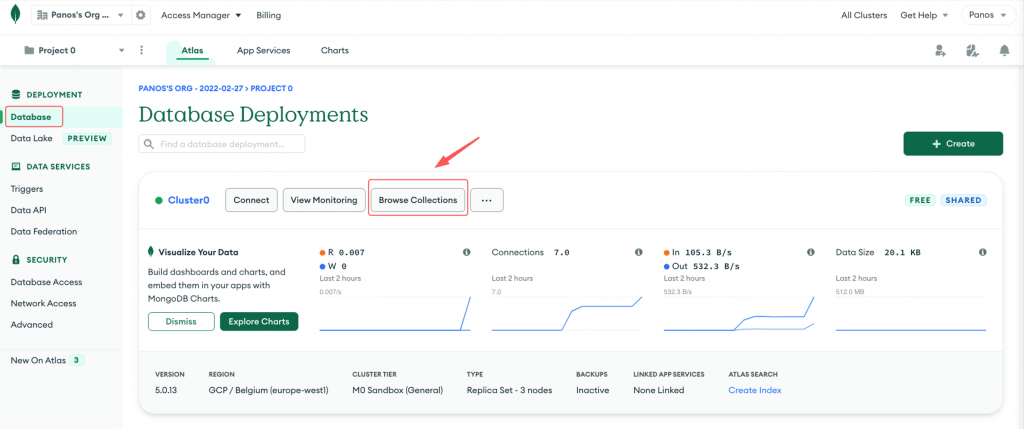1024x429 pixels.
Task: Open Network Access in the sidebar
Action: pos(43,303)
